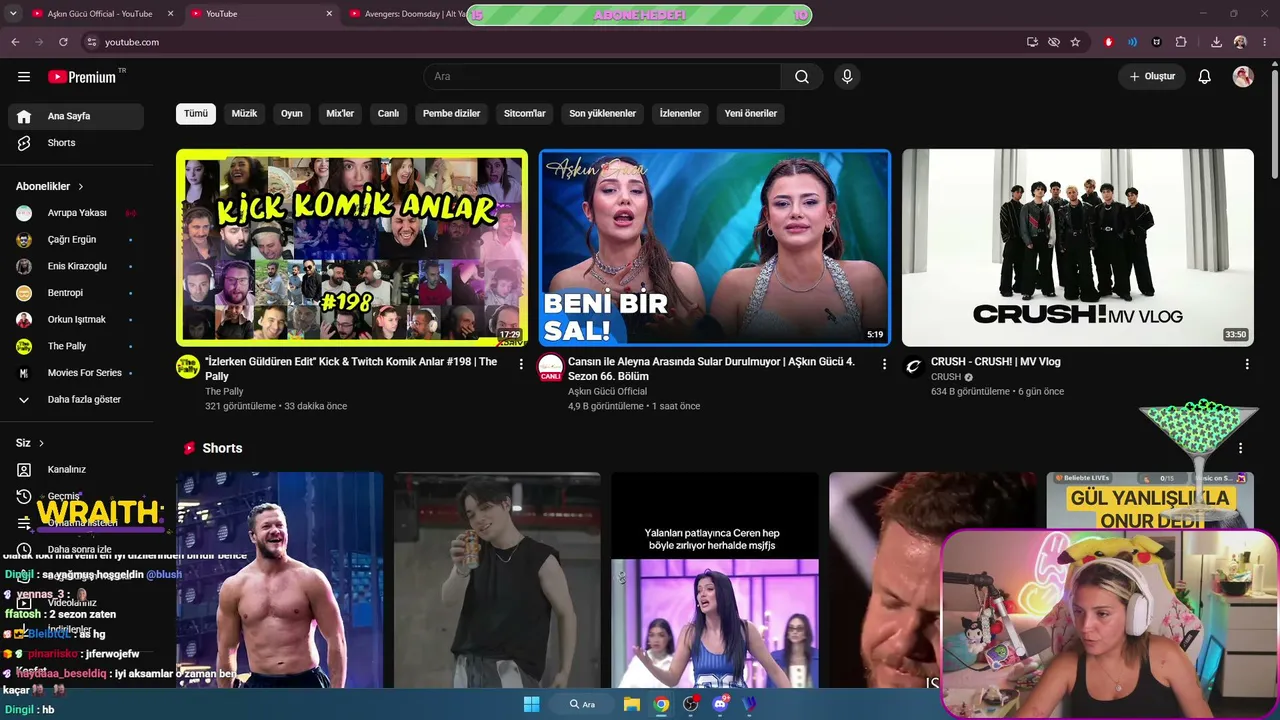Screen dimensions: 1280x720
Task: Go to Ana Sayfa in the sidebar
Action: pyautogui.click(x=76, y=116)
